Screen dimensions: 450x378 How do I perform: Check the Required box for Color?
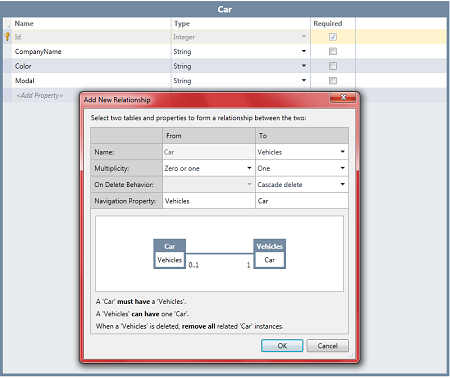coord(333,66)
